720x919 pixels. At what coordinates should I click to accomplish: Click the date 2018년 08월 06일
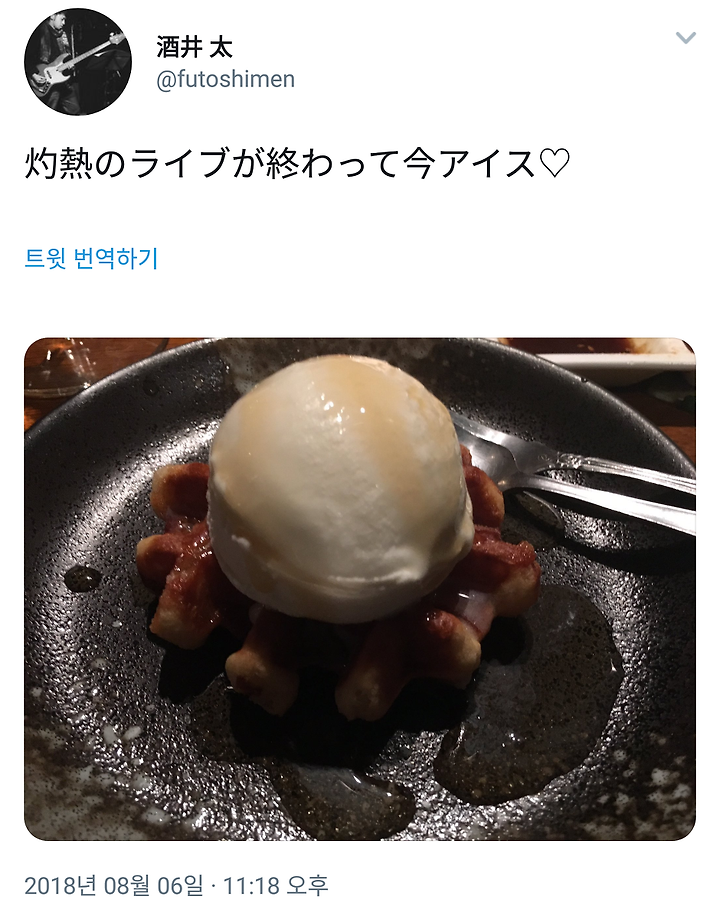(113, 884)
